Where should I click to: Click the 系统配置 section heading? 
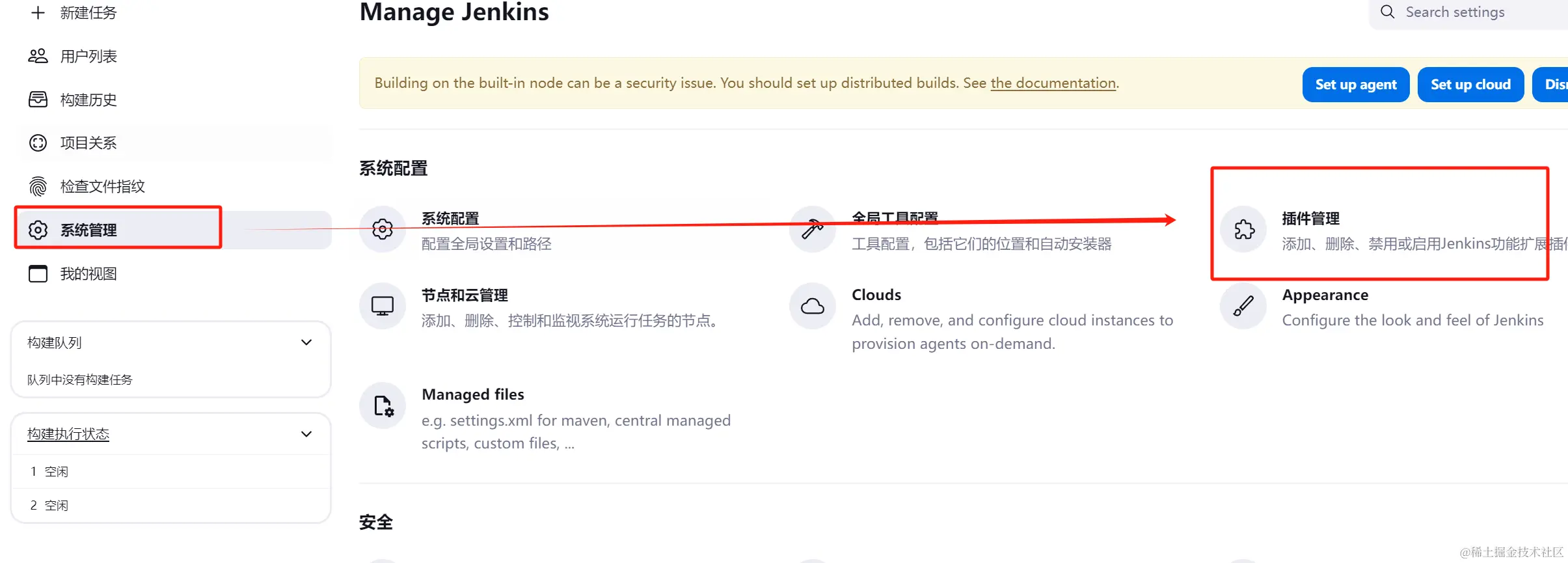click(394, 168)
